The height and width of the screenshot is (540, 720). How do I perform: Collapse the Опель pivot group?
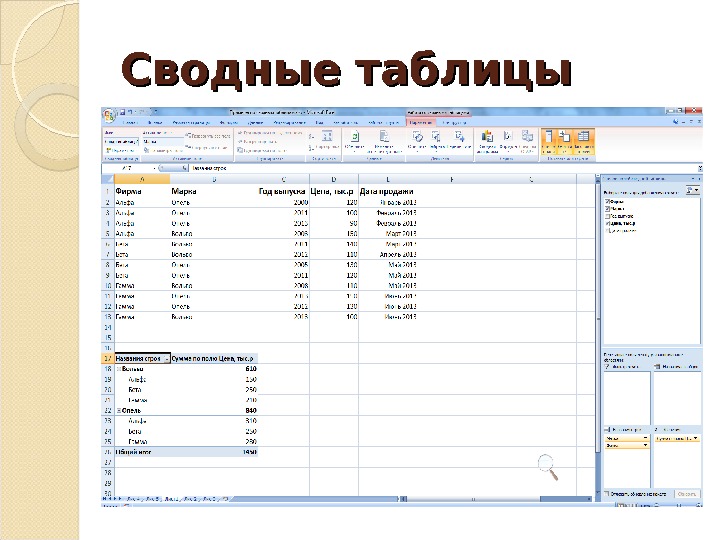(x=119, y=411)
